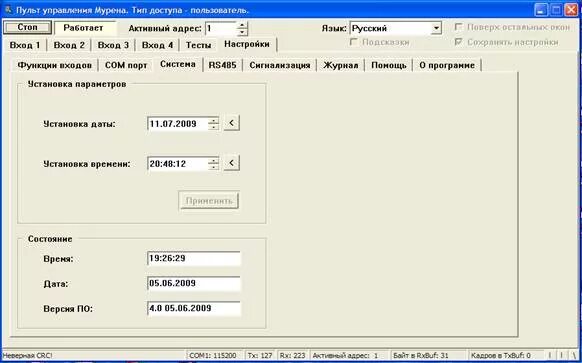Open the RS485 sub-tab

[222, 65]
